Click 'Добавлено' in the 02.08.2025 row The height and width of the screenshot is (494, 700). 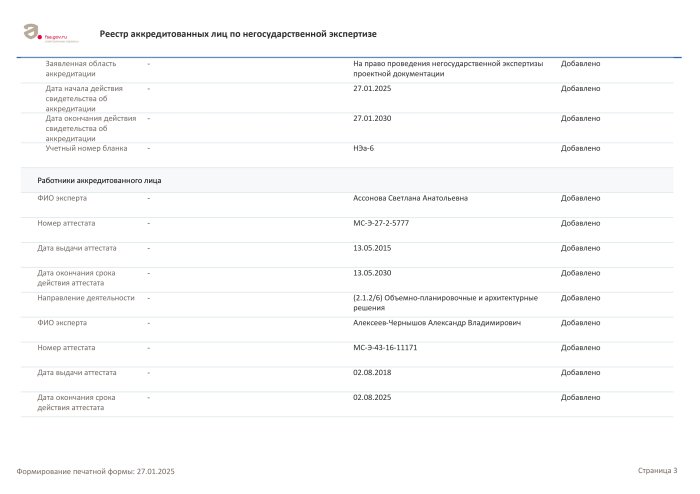tap(580, 397)
